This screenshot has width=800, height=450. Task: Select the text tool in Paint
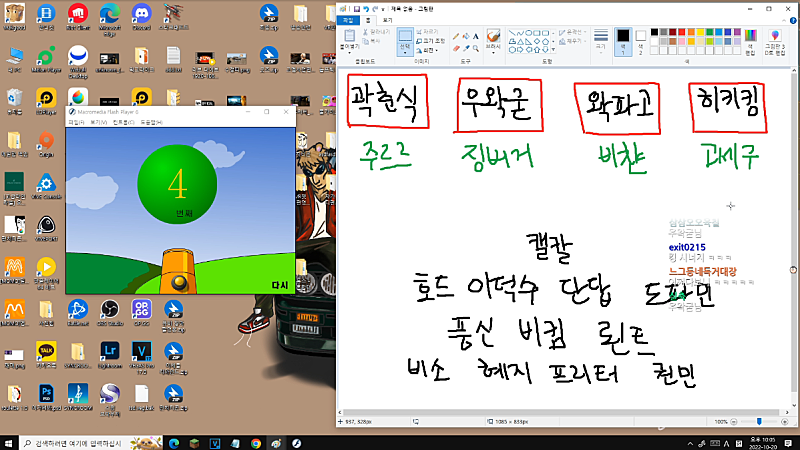click(475, 34)
